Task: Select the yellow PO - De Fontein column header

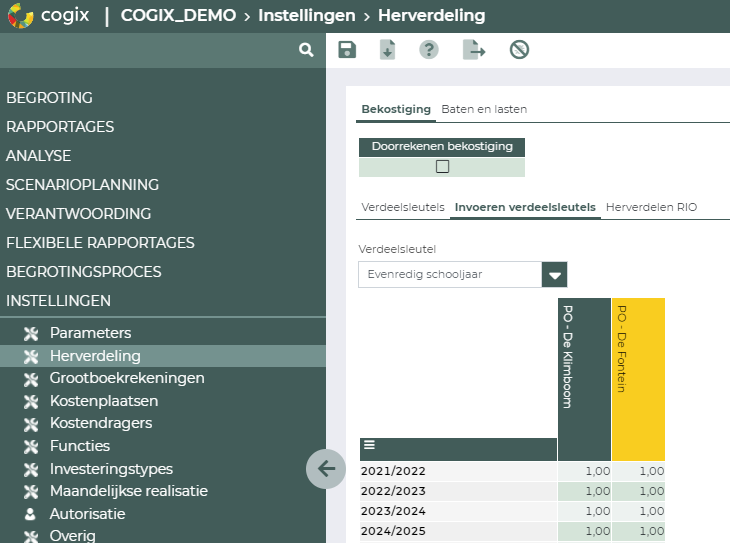Action: 638,380
